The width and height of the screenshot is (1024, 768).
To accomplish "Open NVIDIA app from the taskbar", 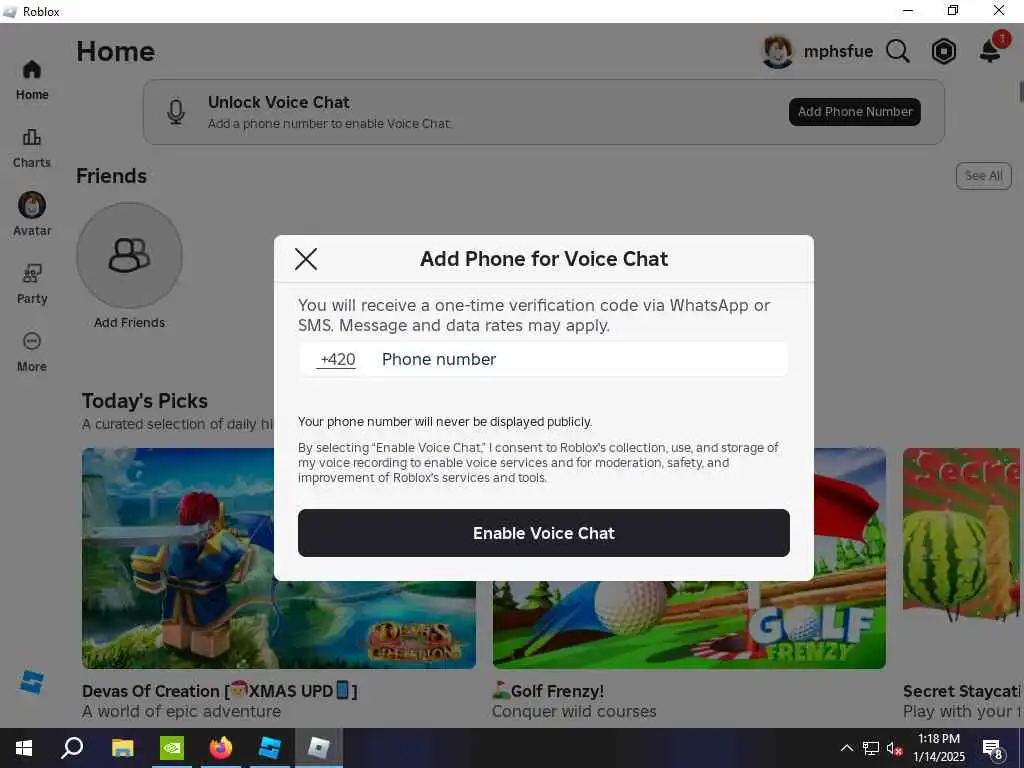I will click(172, 748).
